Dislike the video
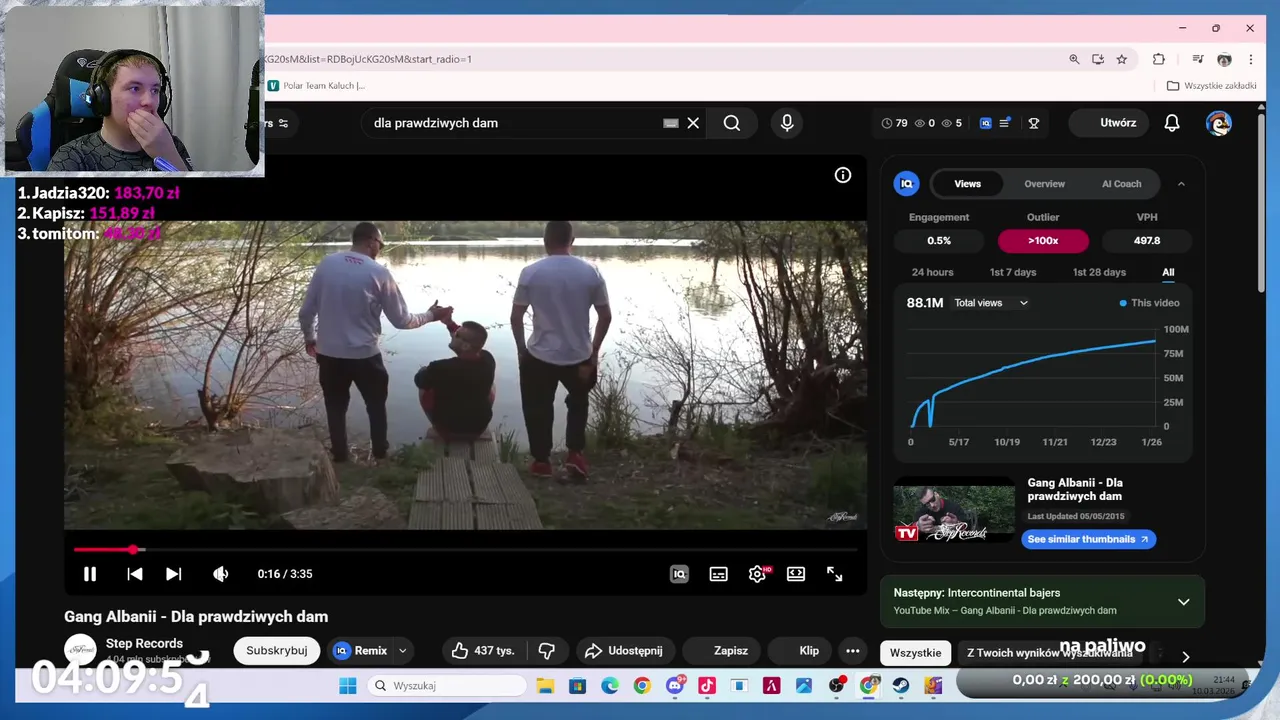This screenshot has width=1280, height=720. tap(547, 650)
